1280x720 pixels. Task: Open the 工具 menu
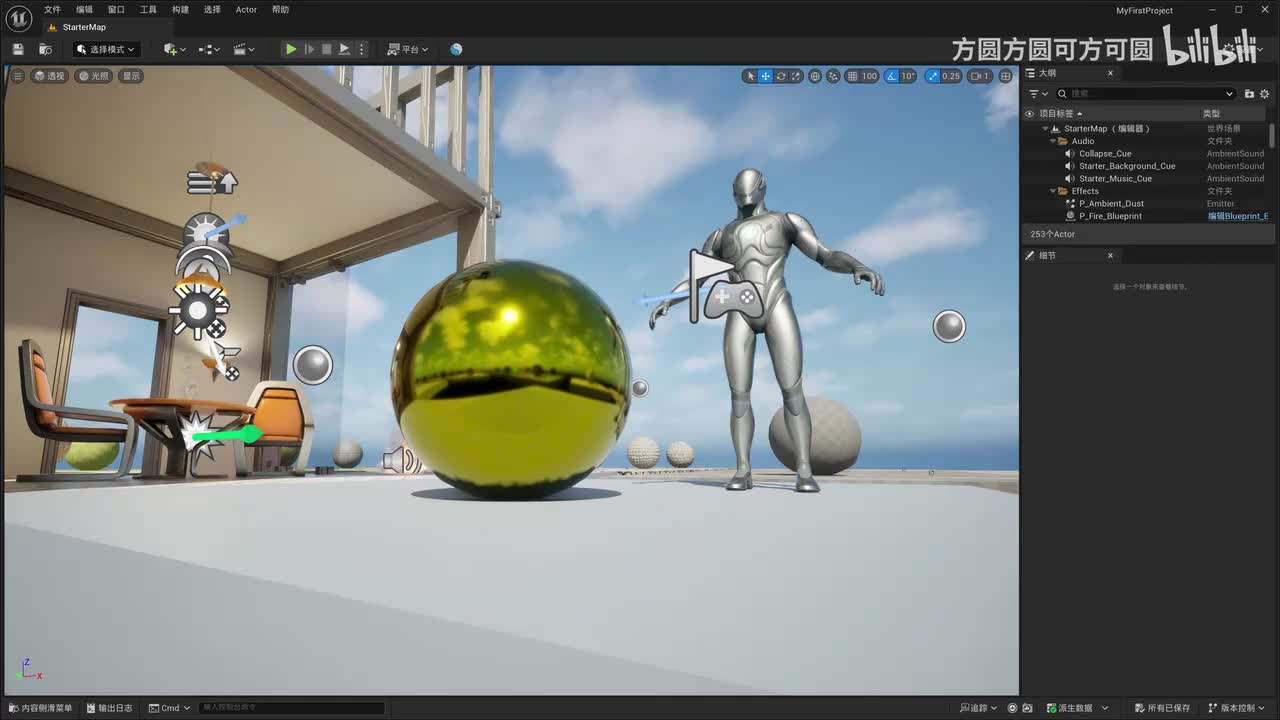click(x=148, y=10)
